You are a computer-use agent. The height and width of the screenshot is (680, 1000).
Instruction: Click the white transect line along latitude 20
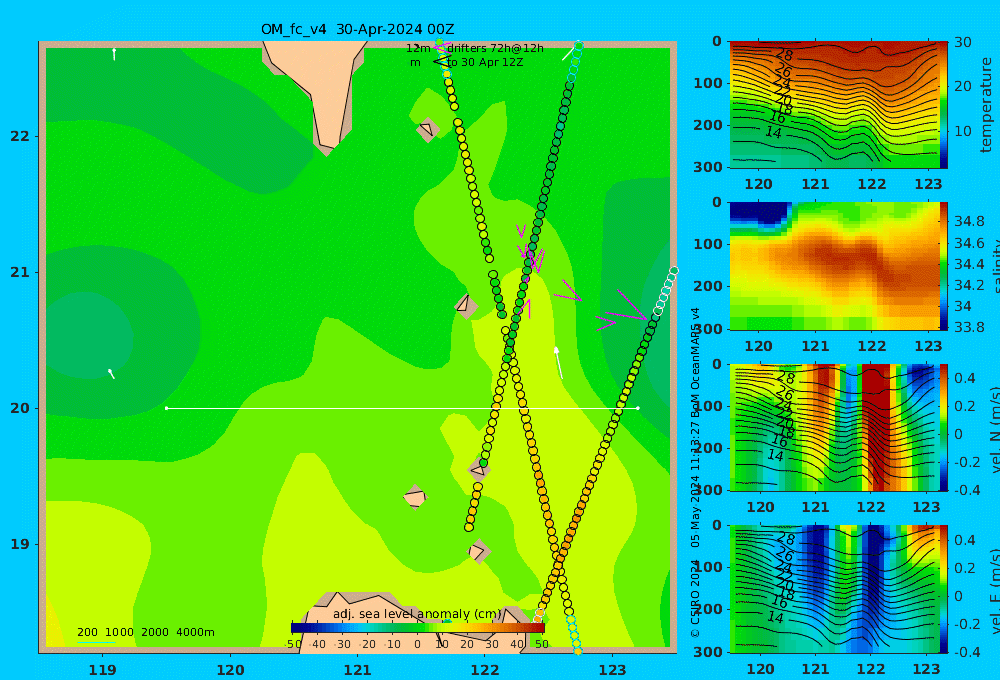coord(402,408)
